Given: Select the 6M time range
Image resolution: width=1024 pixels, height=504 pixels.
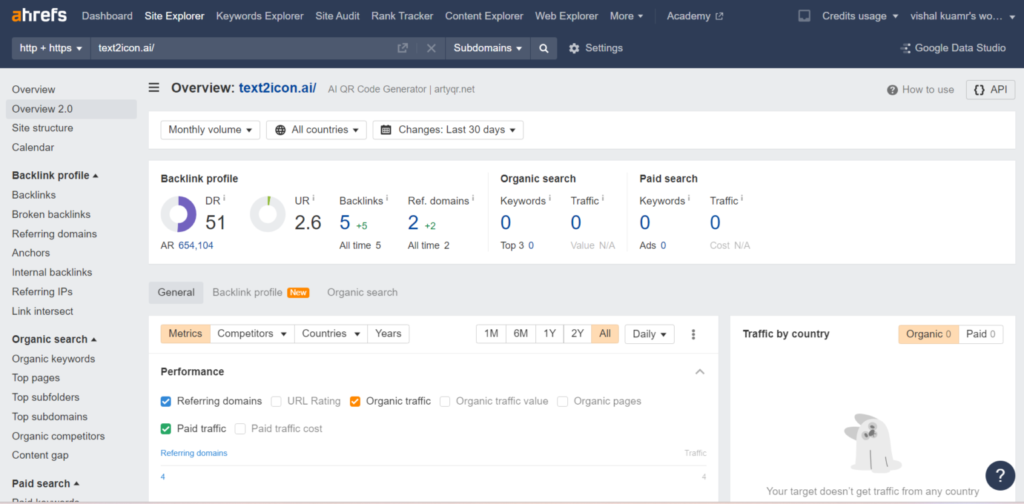Looking at the screenshot, I should click(520, 334).
